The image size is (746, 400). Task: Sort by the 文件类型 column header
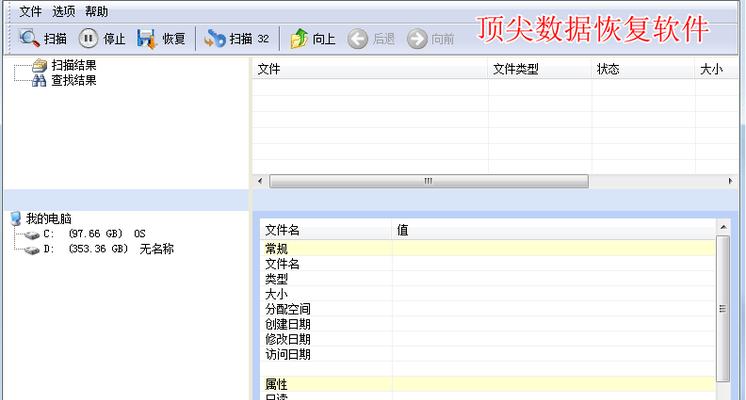pos(540,69)
